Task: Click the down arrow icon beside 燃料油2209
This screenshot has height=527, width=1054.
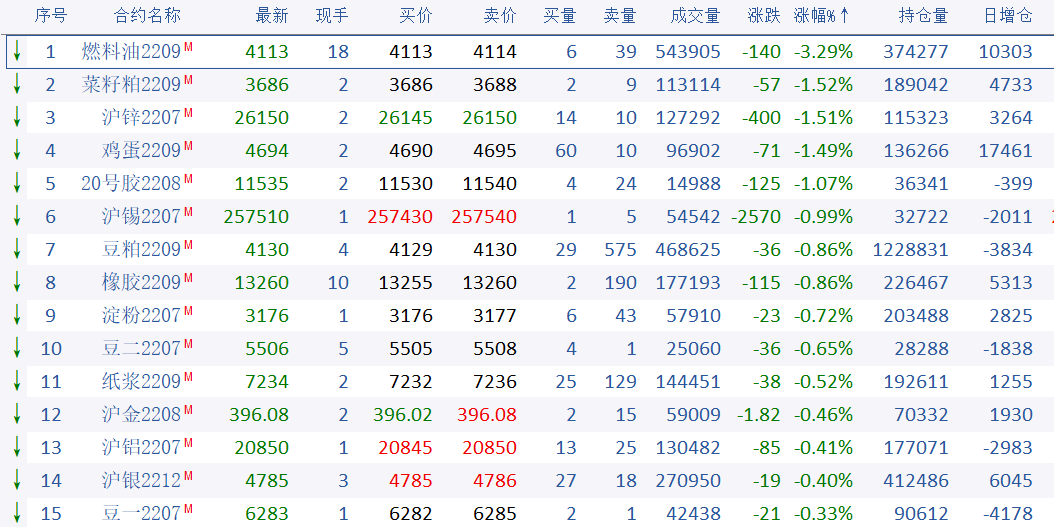Action: pos(17,52)
